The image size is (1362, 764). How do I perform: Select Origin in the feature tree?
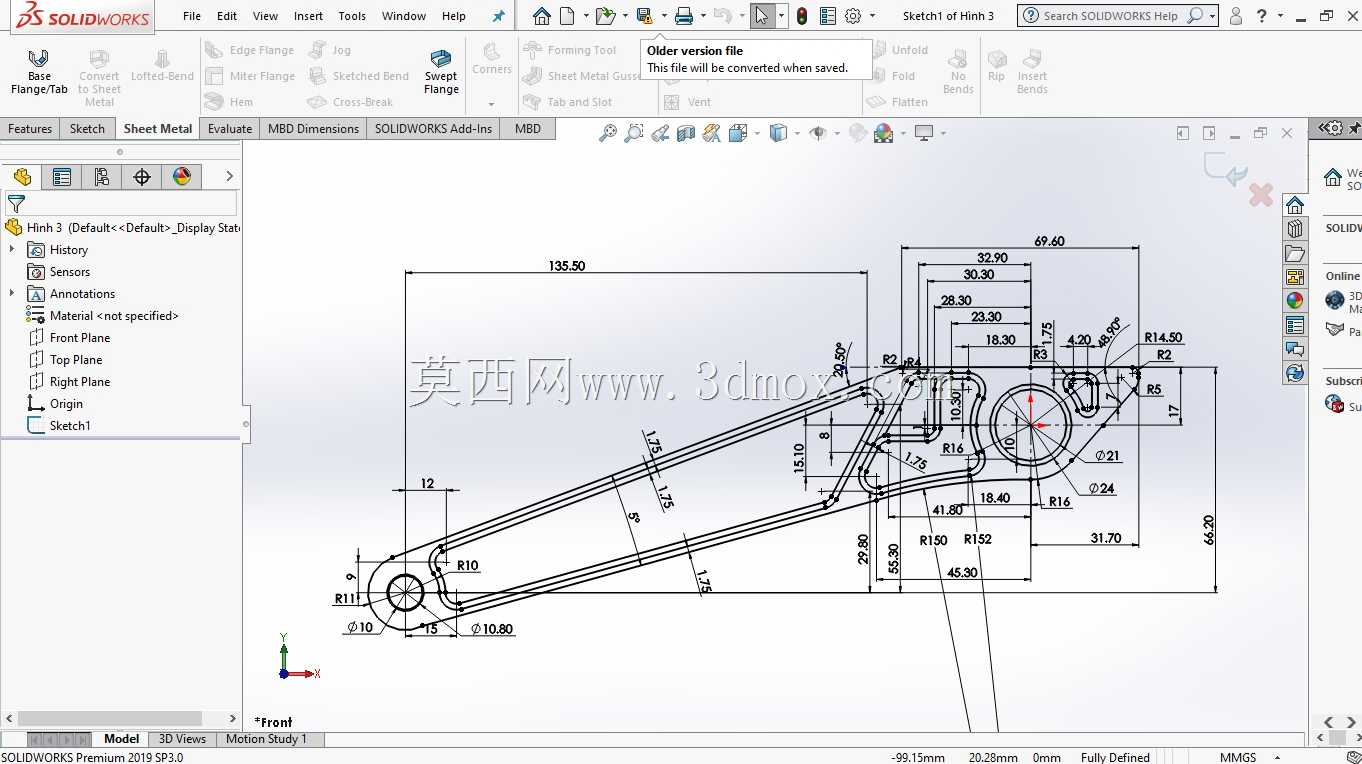coord(66,404)
